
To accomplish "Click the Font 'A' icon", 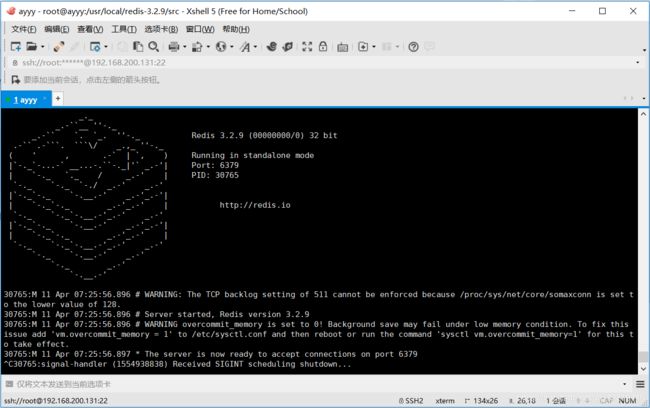I will (x=245, y=47).
